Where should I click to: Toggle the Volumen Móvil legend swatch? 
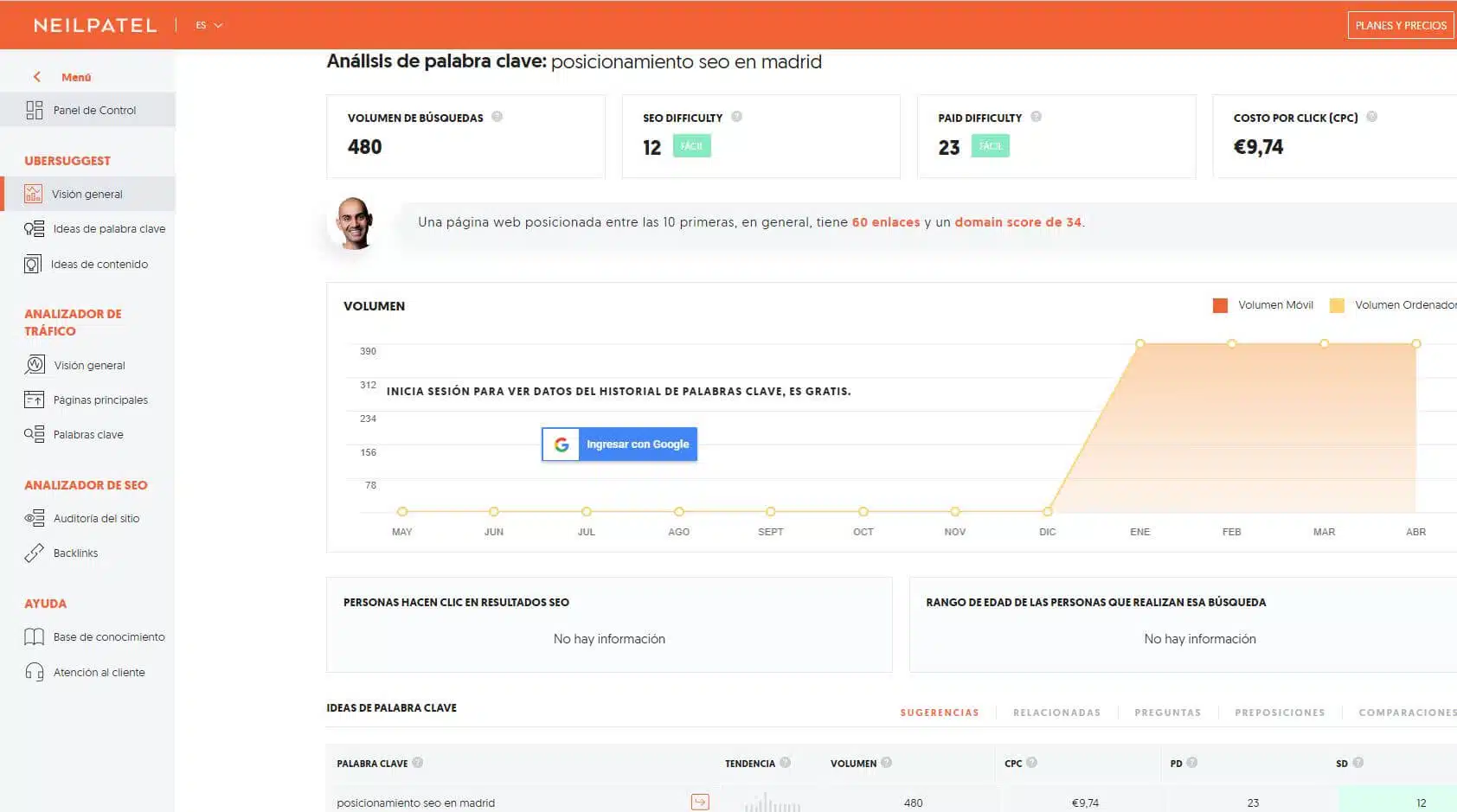click(1220, 305)
